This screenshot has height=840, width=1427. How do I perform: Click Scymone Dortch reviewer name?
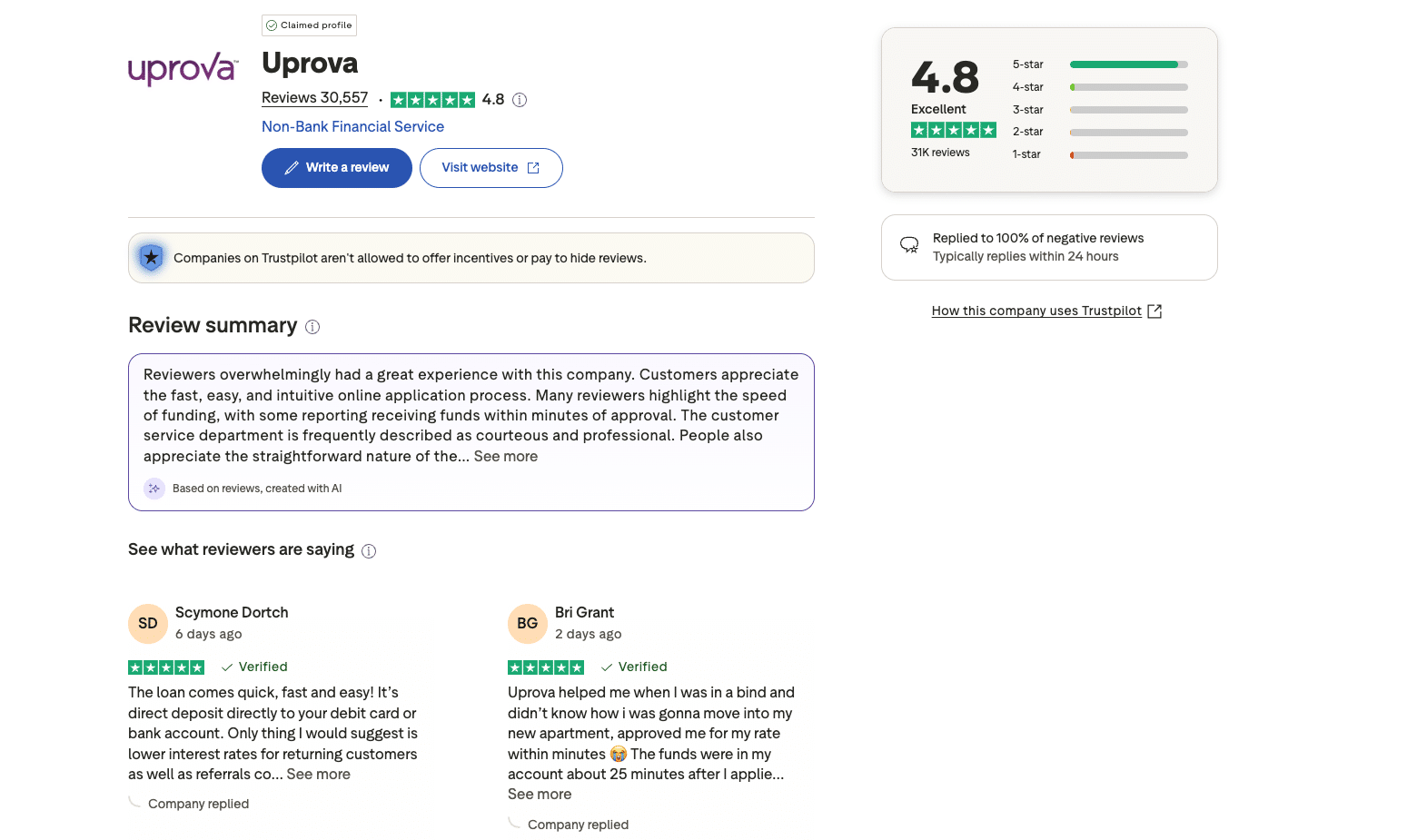point(232,613)
